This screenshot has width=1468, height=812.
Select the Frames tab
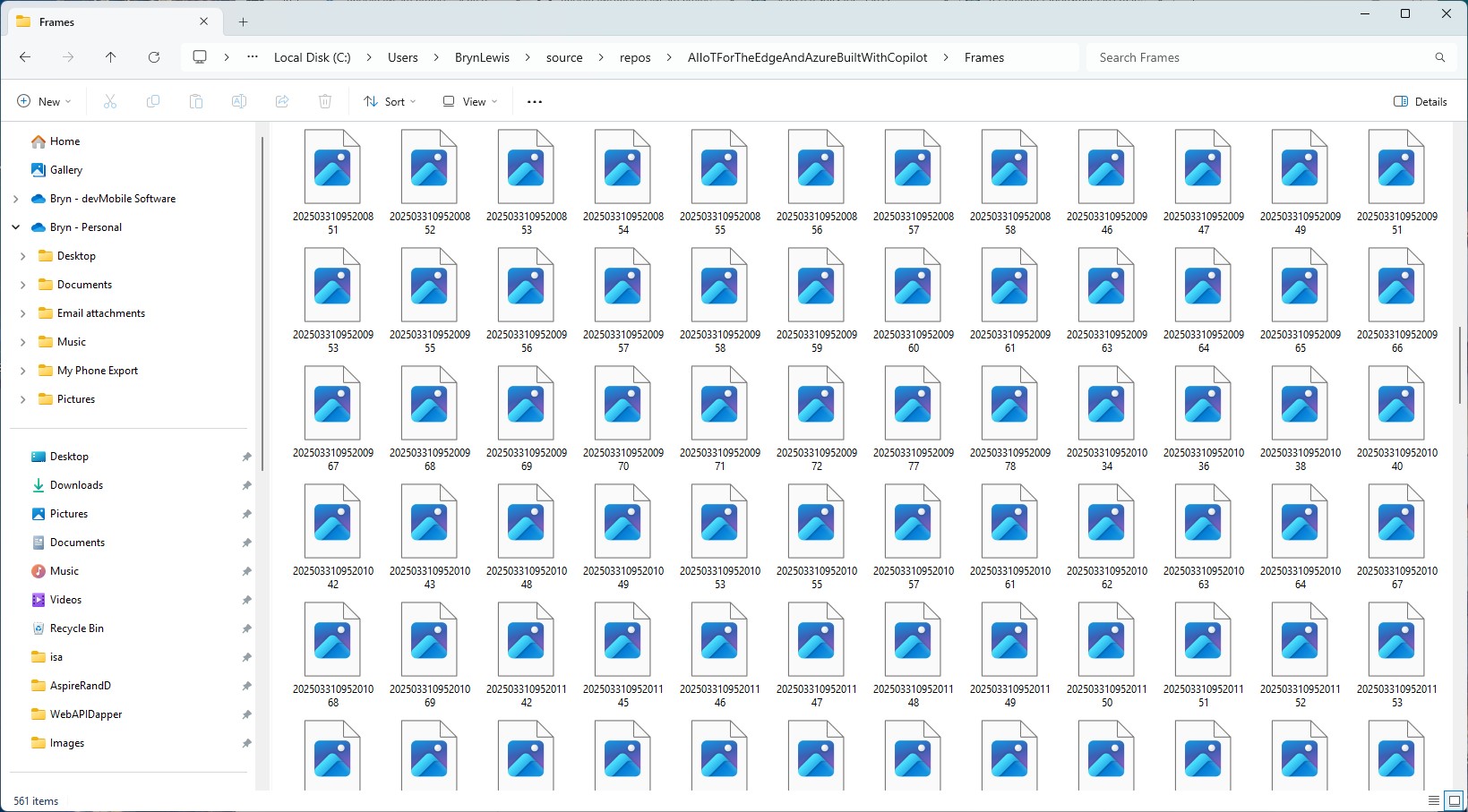107,21
